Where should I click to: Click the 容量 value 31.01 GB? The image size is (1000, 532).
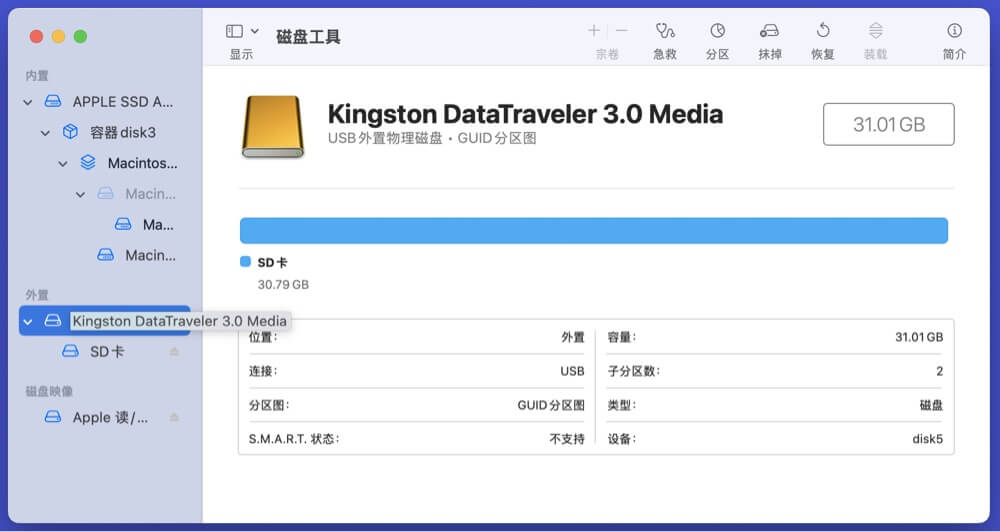919,337
